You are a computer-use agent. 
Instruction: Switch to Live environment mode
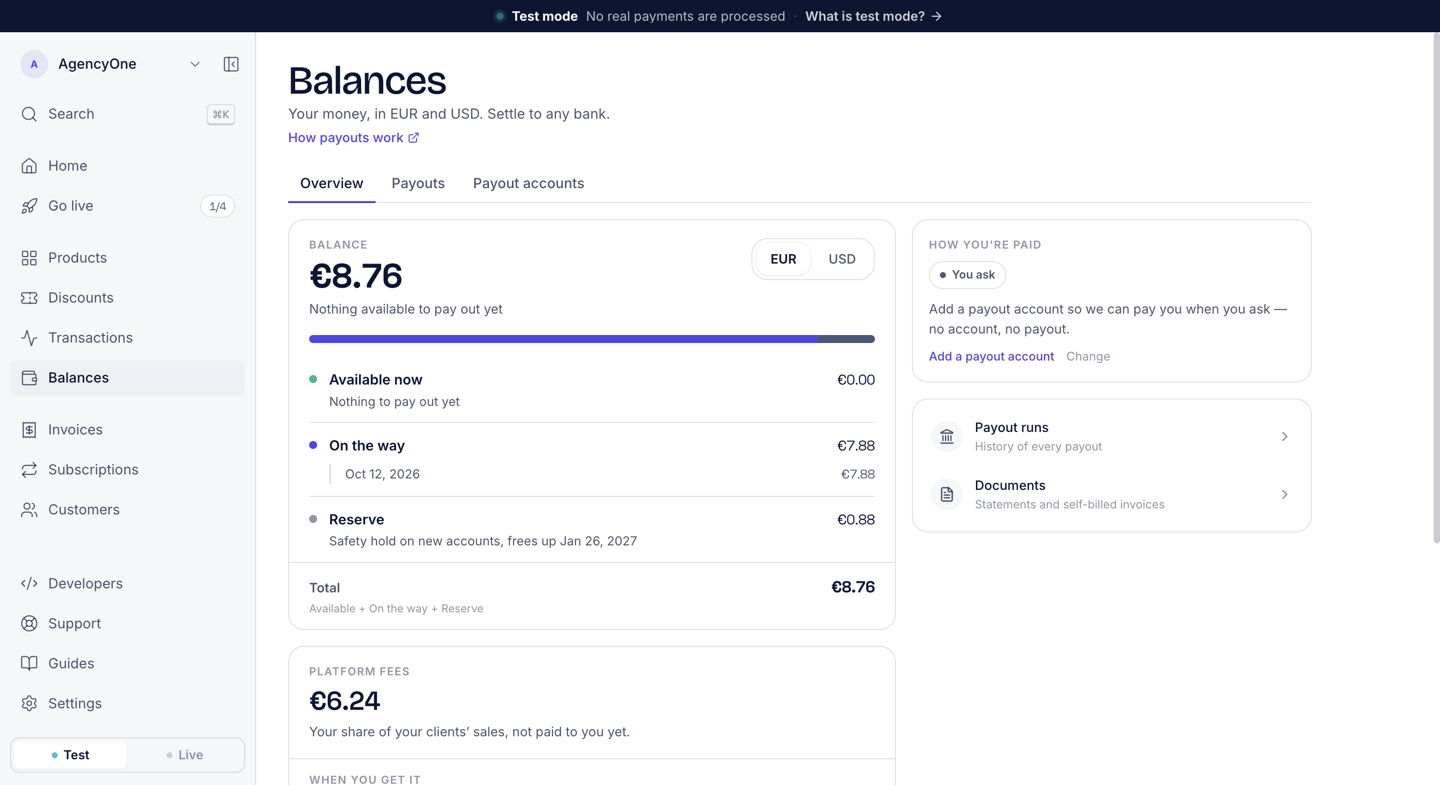185,755
